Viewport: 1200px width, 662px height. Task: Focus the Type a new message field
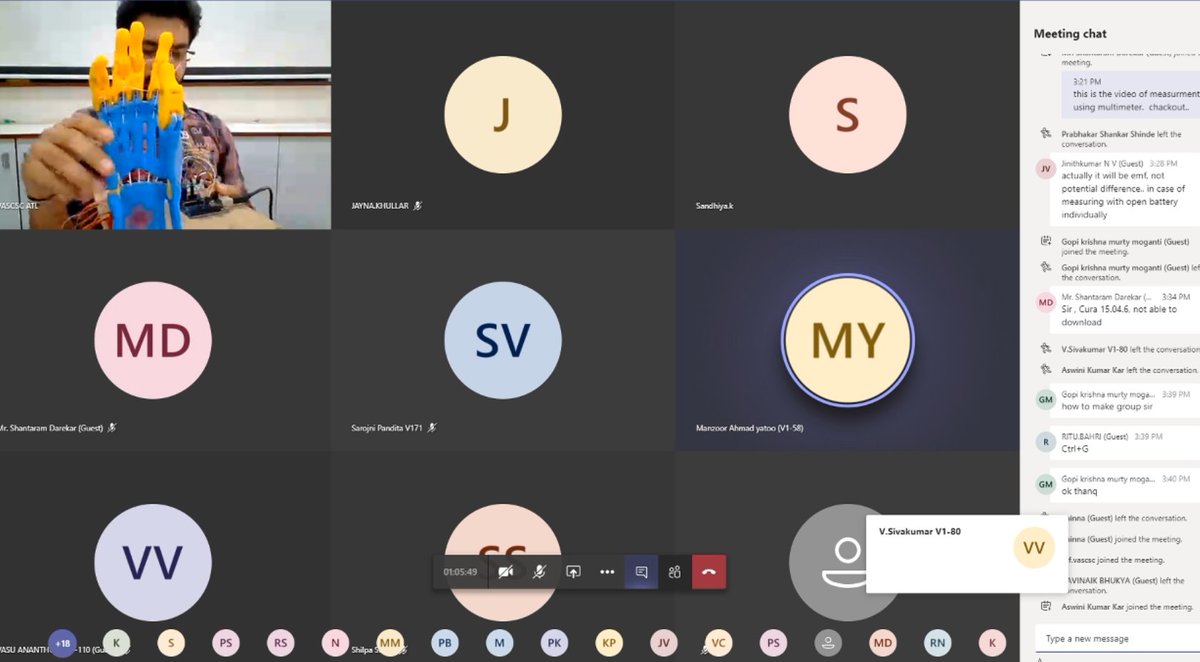click(x=1117, y=638)
